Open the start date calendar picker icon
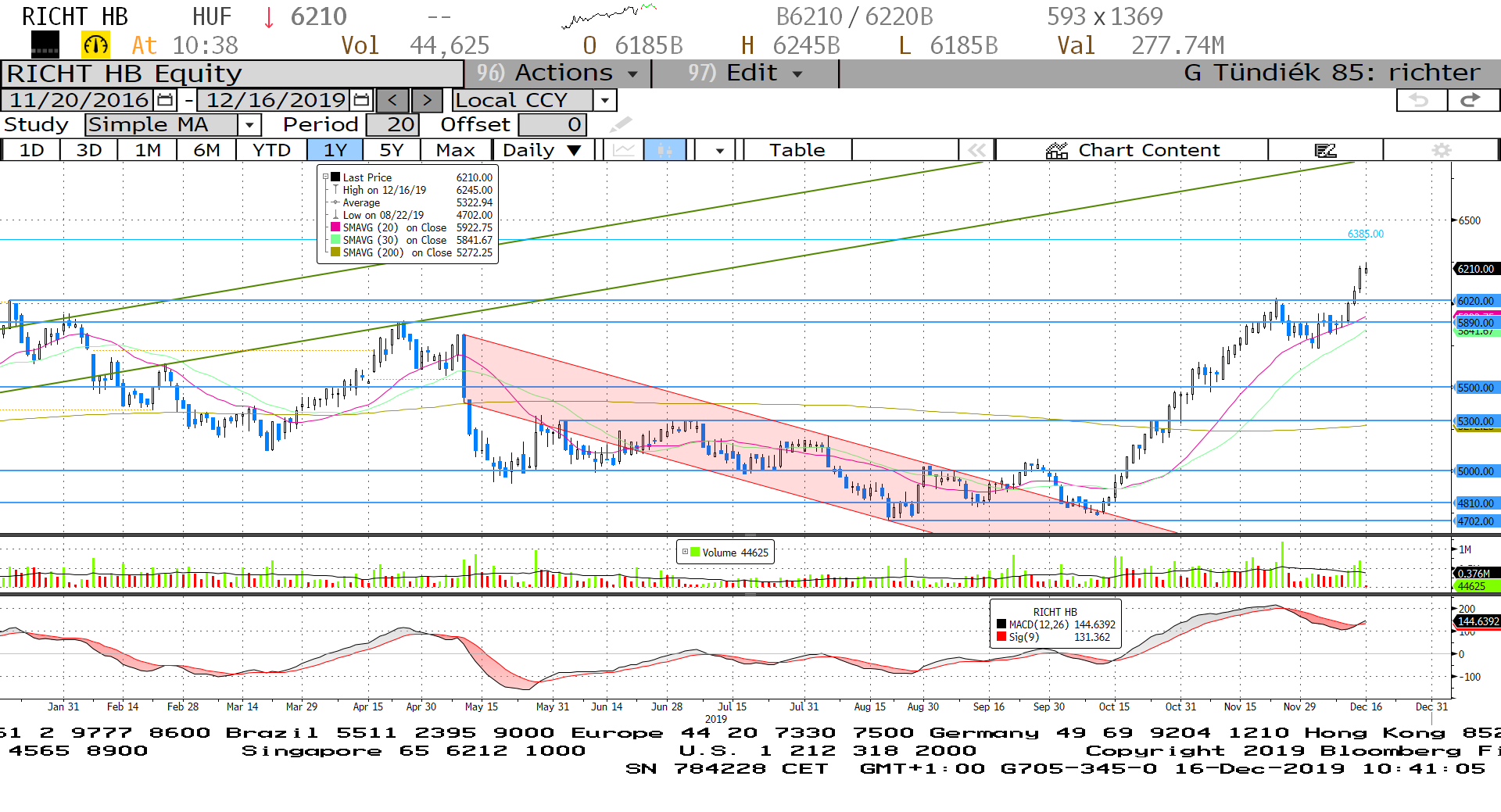 pos(165,100)
